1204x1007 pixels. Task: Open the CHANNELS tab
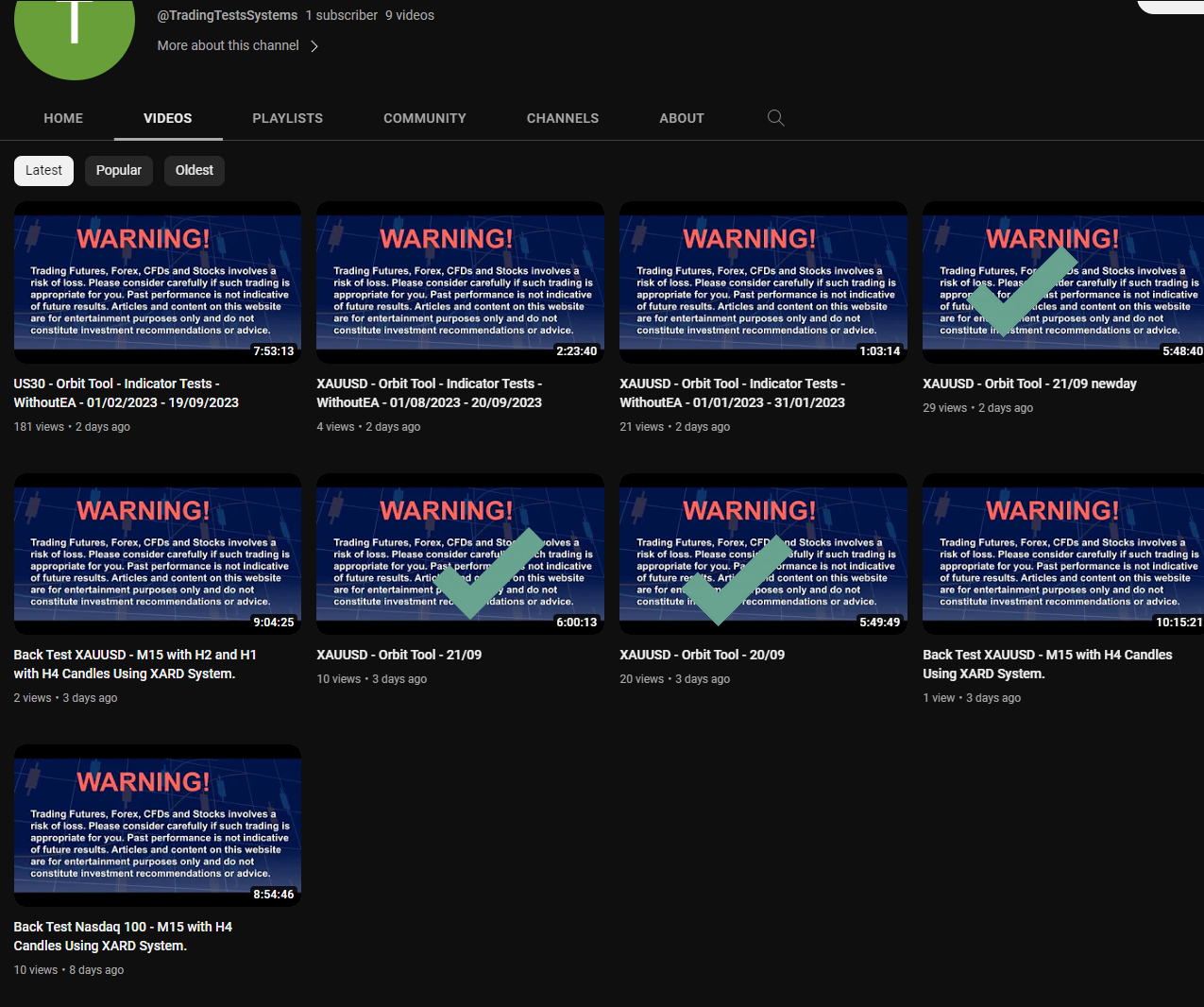pyautogui.click(x=563, y=118)
